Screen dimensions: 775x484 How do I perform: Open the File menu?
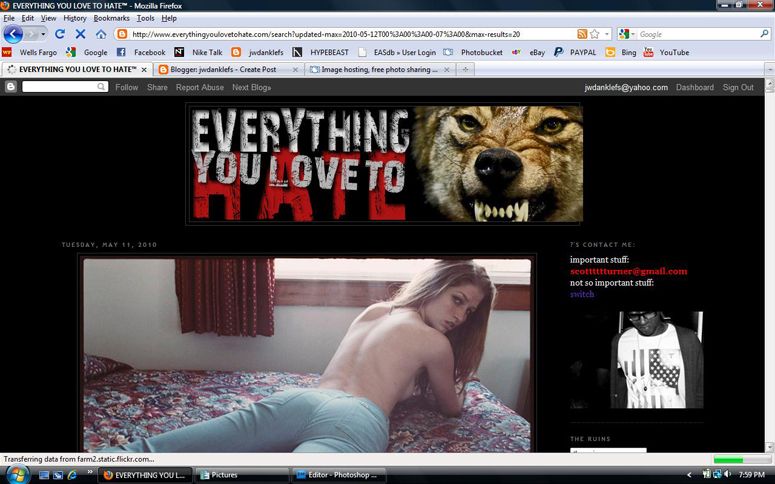[9, 18]
